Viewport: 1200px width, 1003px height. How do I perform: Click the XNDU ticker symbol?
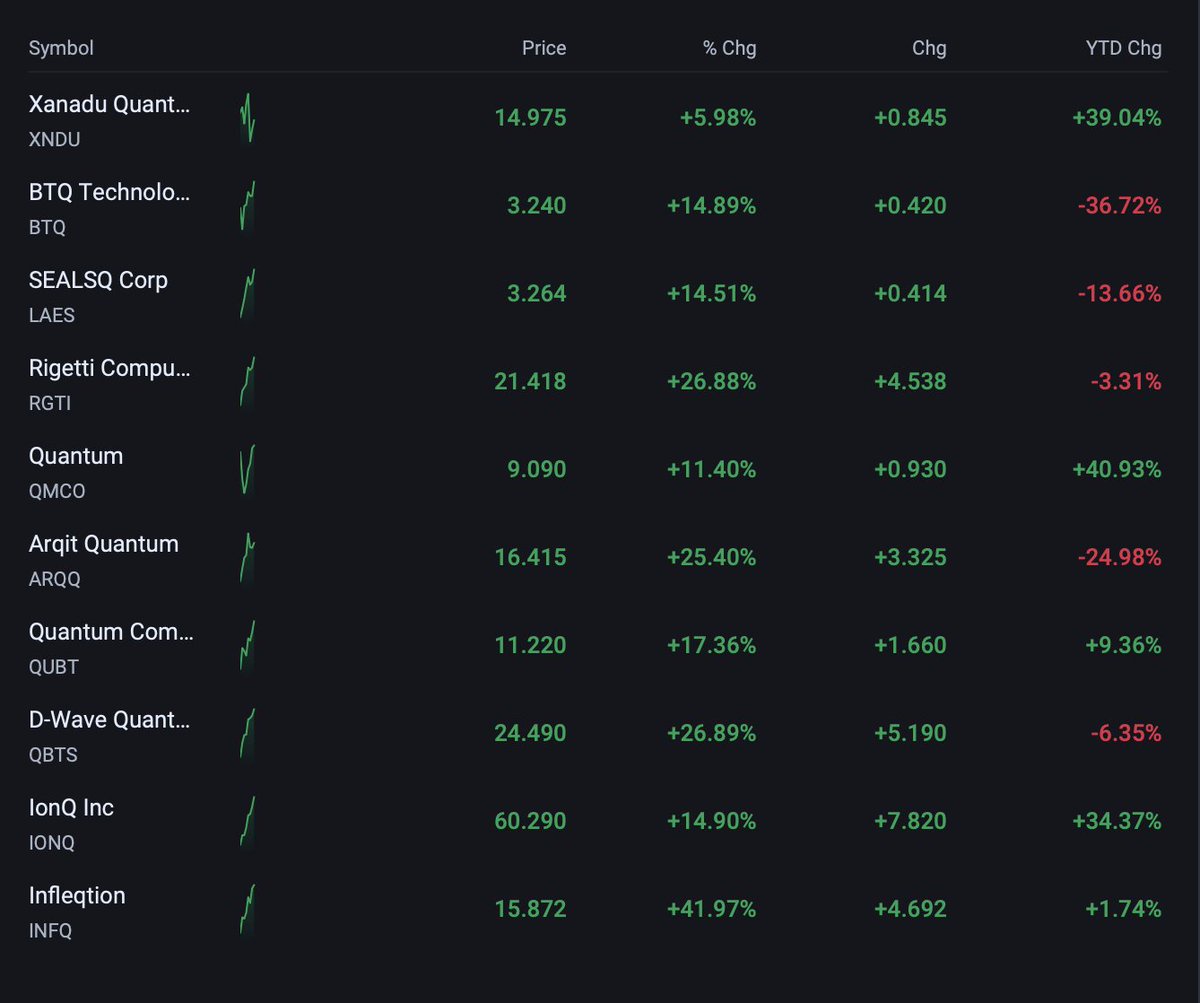tap(54, 139)
